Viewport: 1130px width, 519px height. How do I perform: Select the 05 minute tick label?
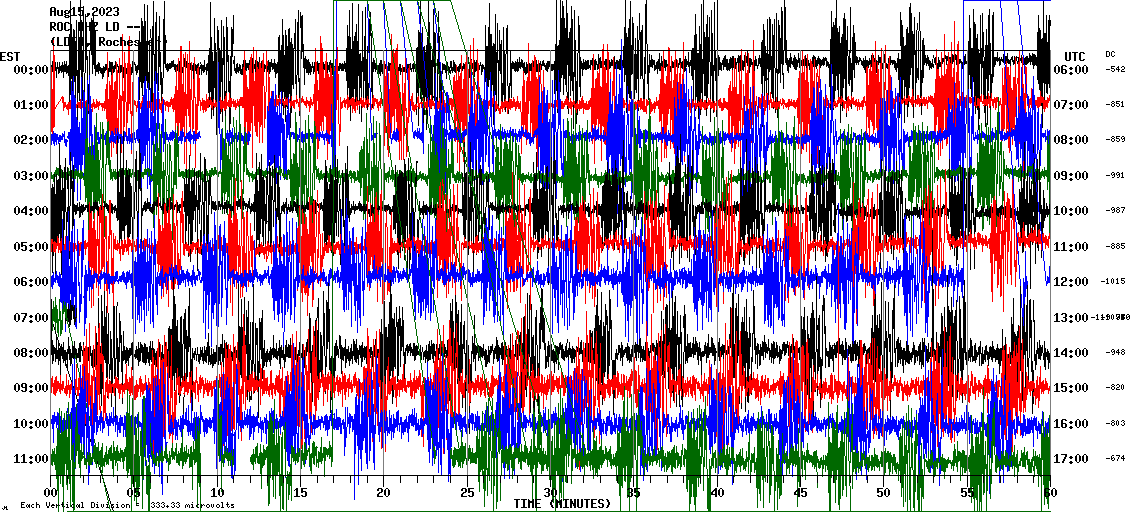pos(134,493)
